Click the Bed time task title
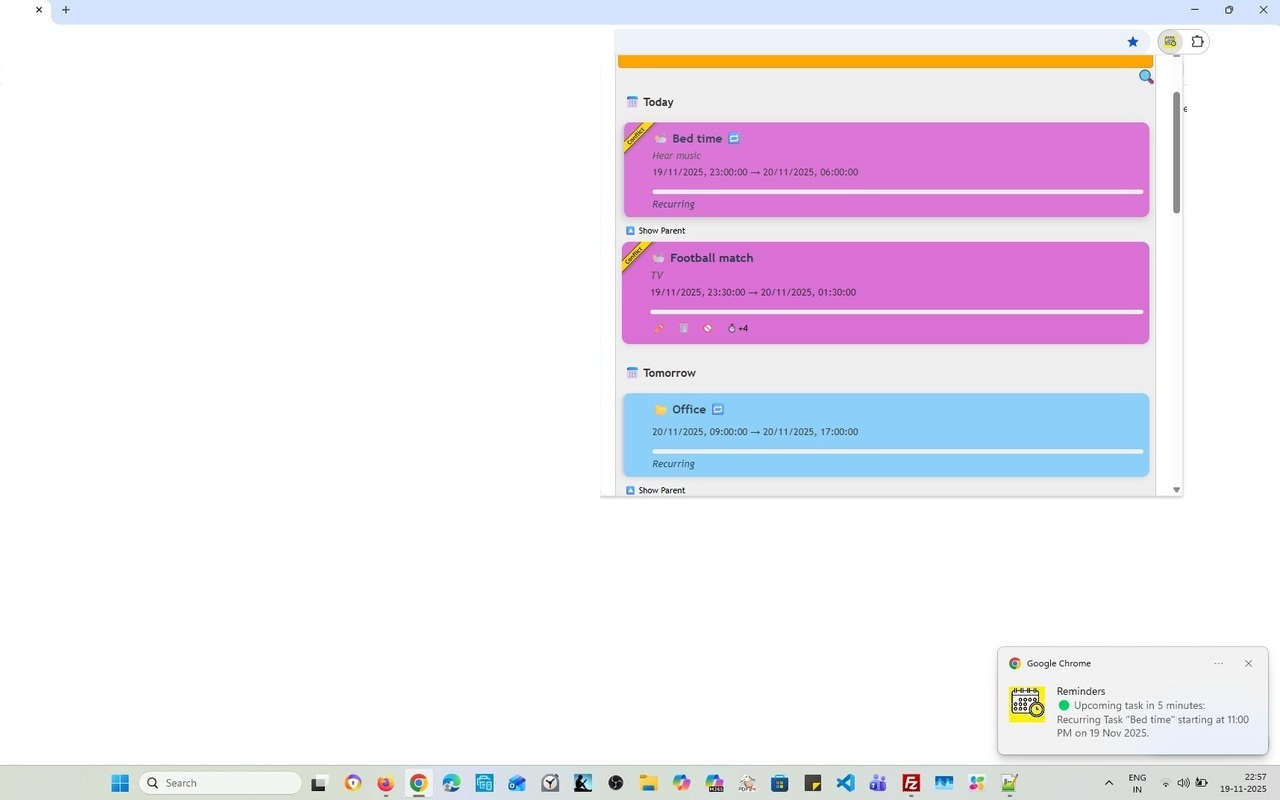This screenshot has height=800, width=1280. tap(697, 139)
